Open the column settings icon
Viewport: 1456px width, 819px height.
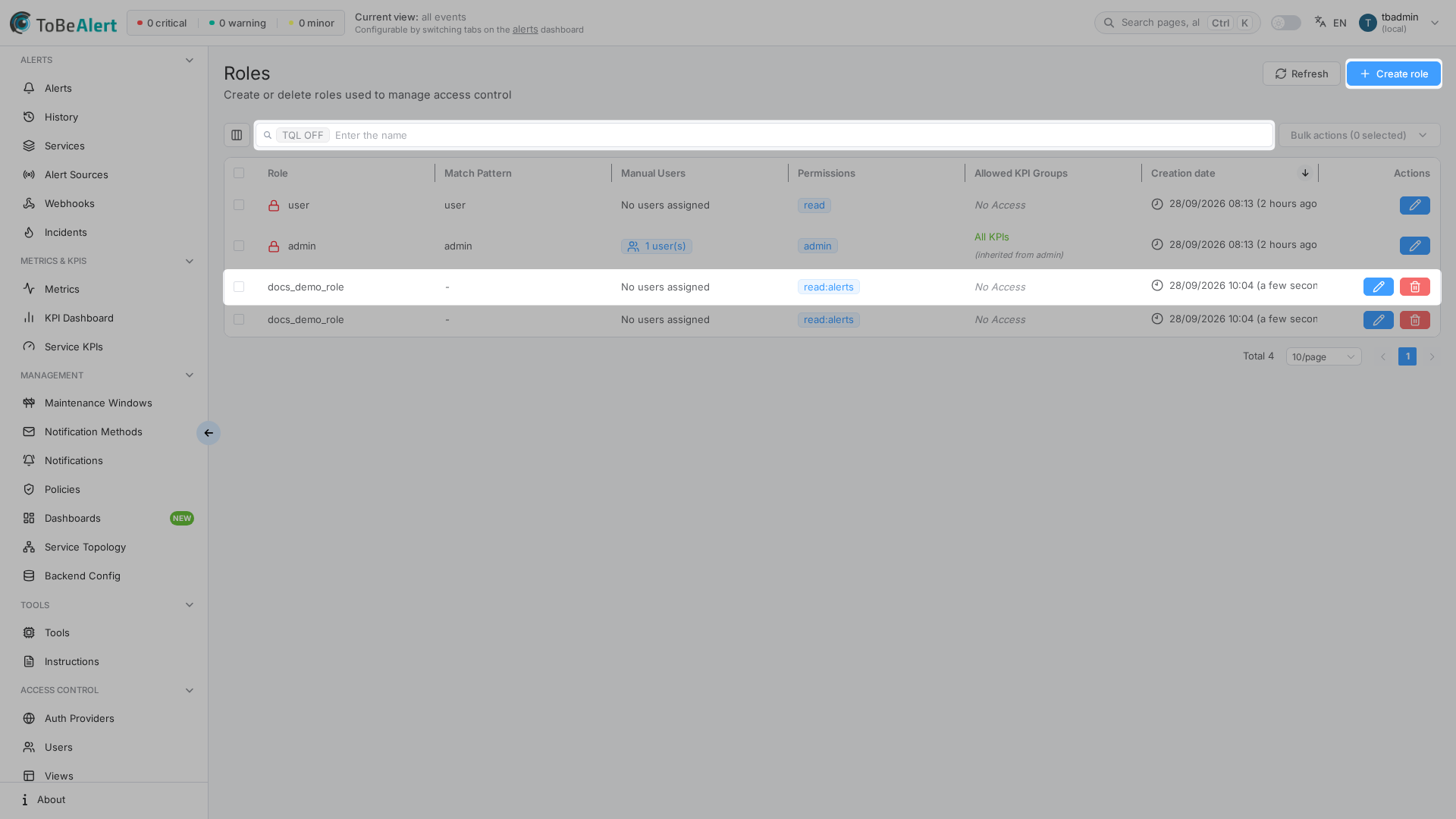tap(237, 135)
